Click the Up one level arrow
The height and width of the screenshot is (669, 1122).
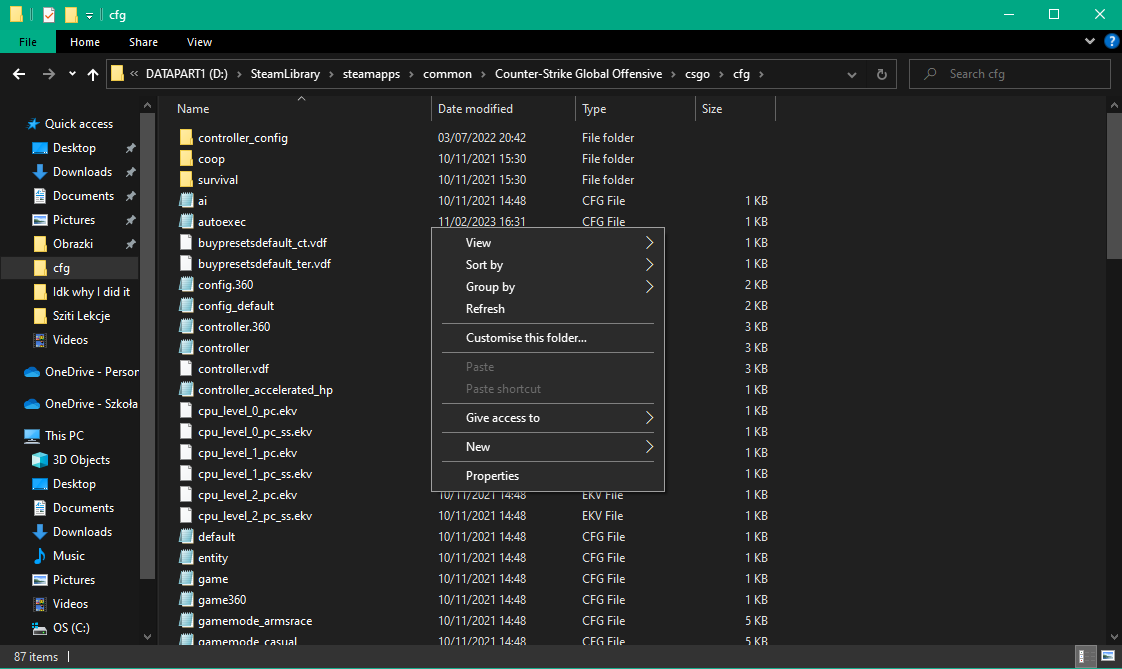93,74
